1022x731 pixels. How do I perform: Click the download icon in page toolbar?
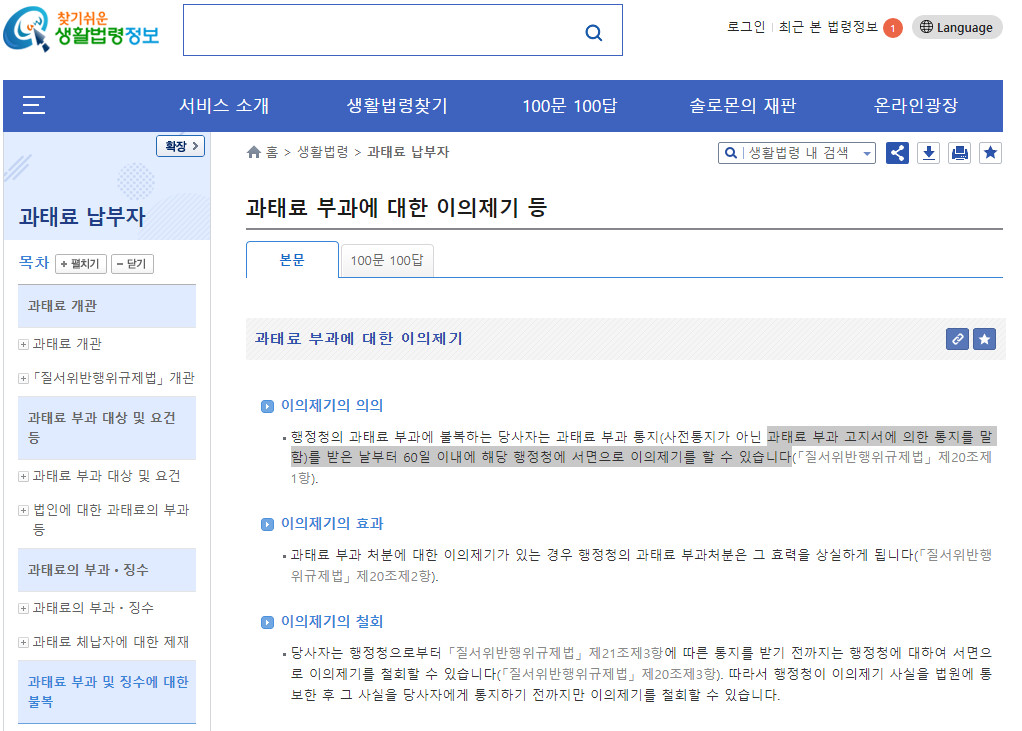(x=929, y=153)
